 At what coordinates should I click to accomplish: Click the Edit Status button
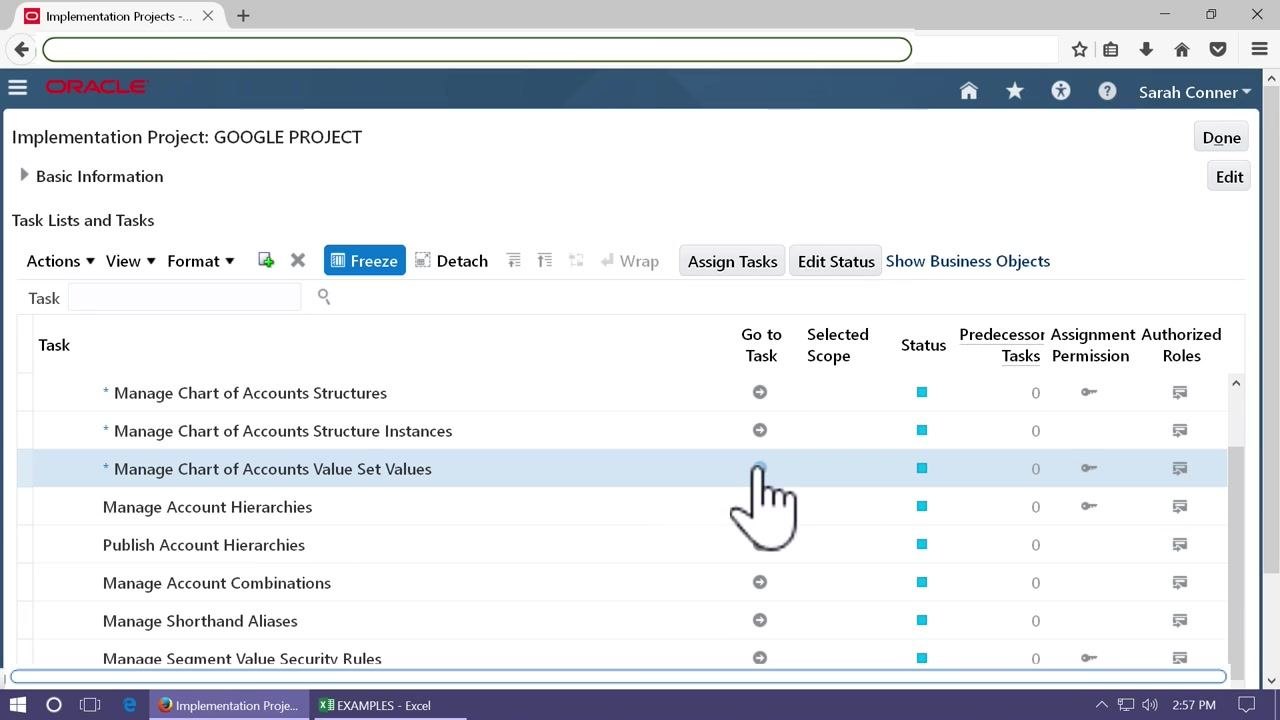[x=836, y=260]
